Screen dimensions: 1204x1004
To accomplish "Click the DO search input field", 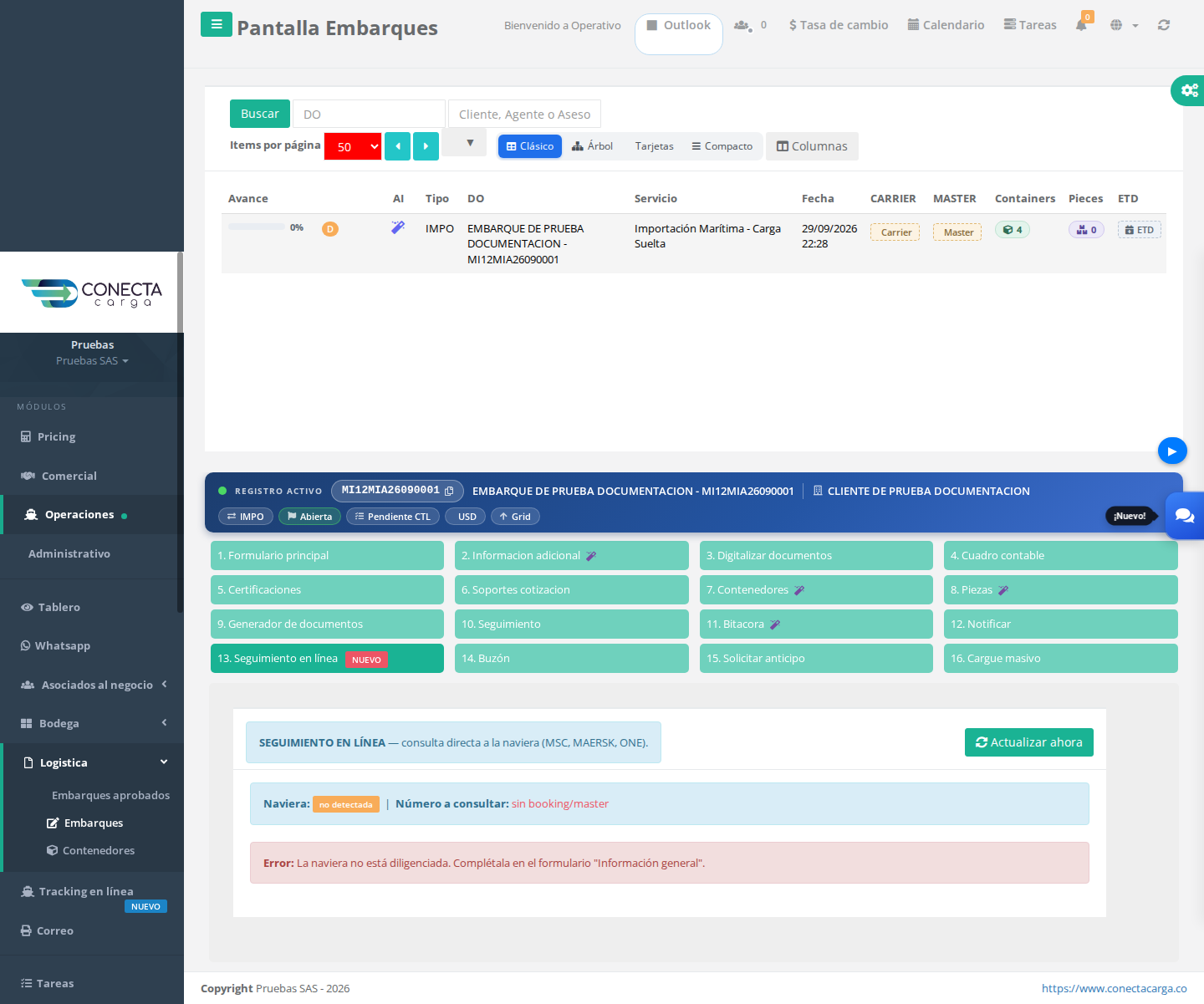I will click(369, 114).
